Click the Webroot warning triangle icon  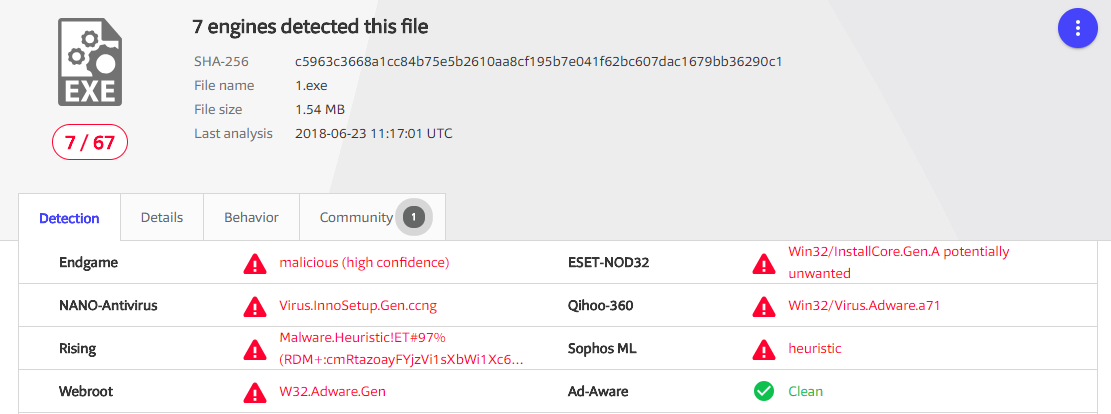click(x=255, y=392)
